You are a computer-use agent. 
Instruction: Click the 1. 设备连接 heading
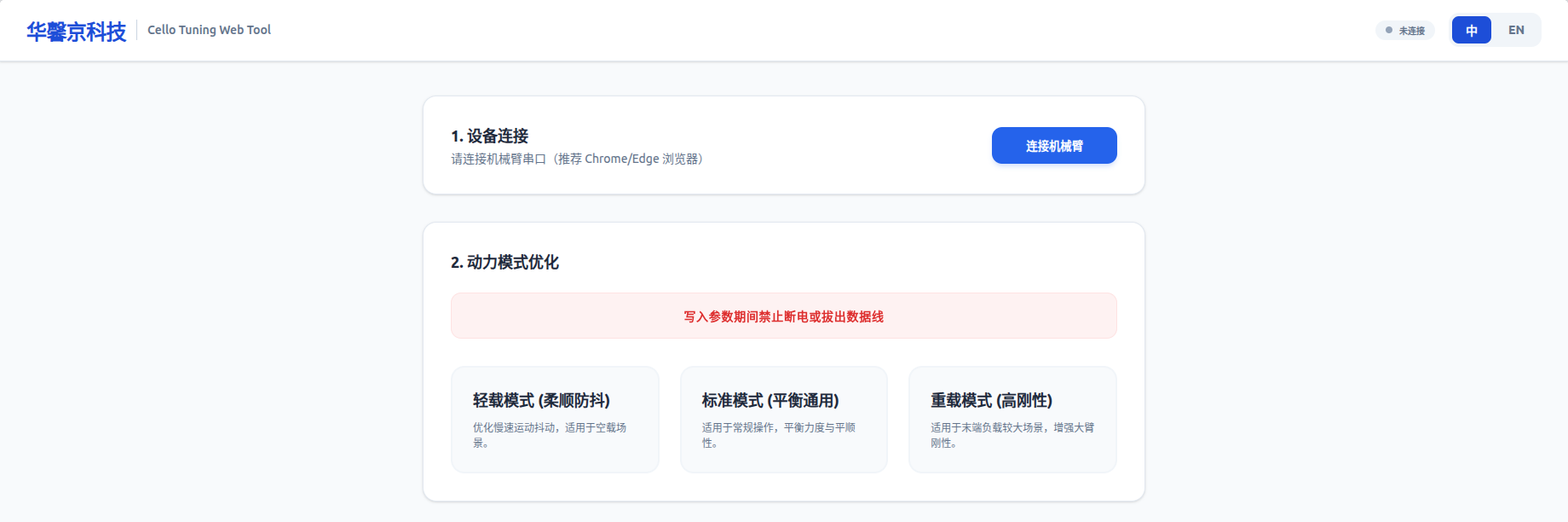(490, 136)
